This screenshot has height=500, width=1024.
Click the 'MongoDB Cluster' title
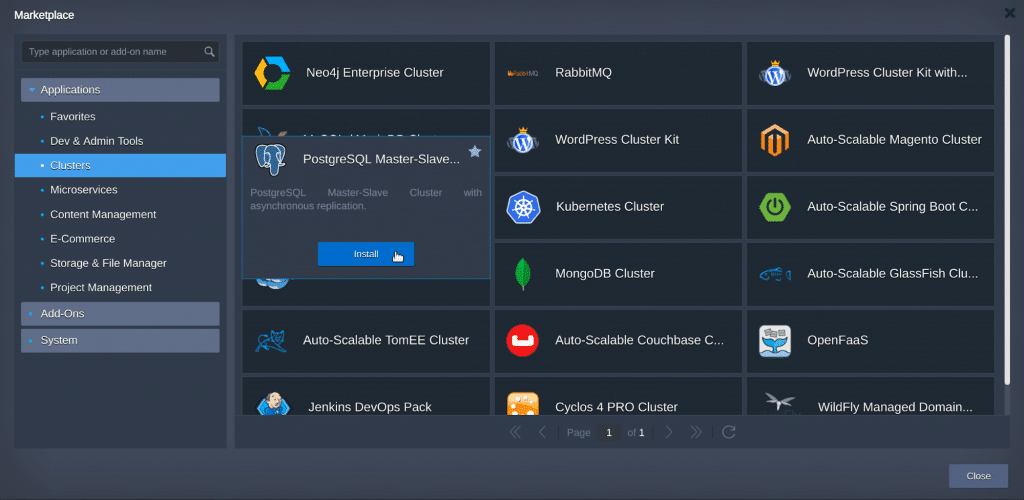605,273
